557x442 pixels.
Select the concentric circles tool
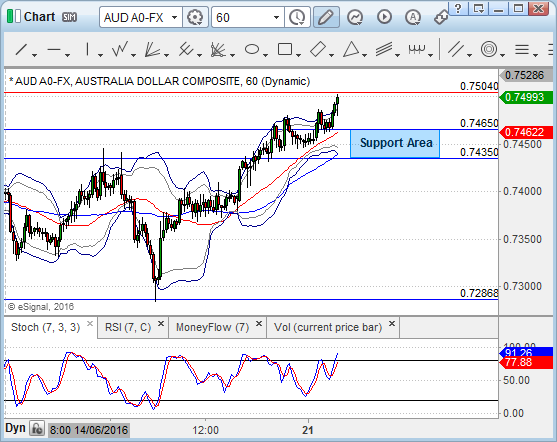point(489,49)
